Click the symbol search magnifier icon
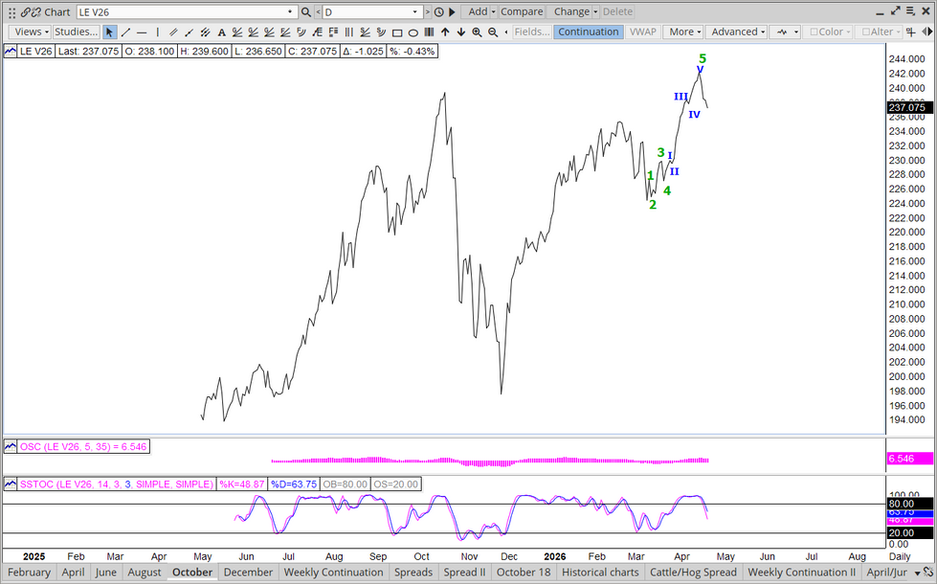The width and height of the screenshot is (937, 584). pyautogui.click(x=306, y=12)
